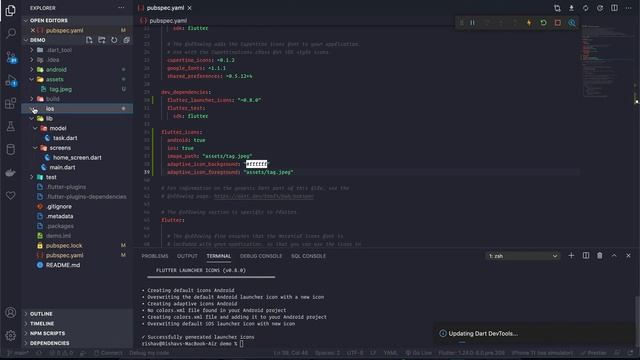Collapse the lib folder
Viewport: 640px width, 360px height.
pos(78,118)
